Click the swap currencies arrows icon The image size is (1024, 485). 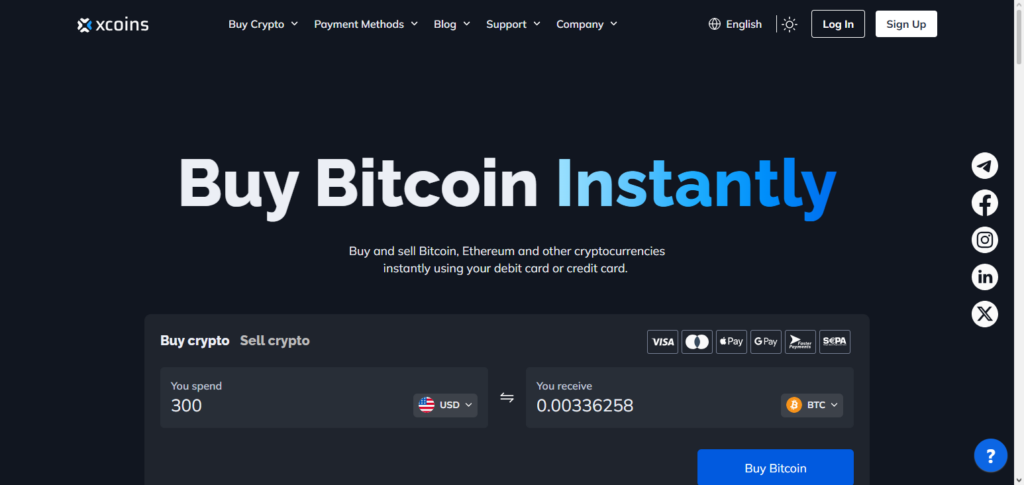(x=507, y=398)
